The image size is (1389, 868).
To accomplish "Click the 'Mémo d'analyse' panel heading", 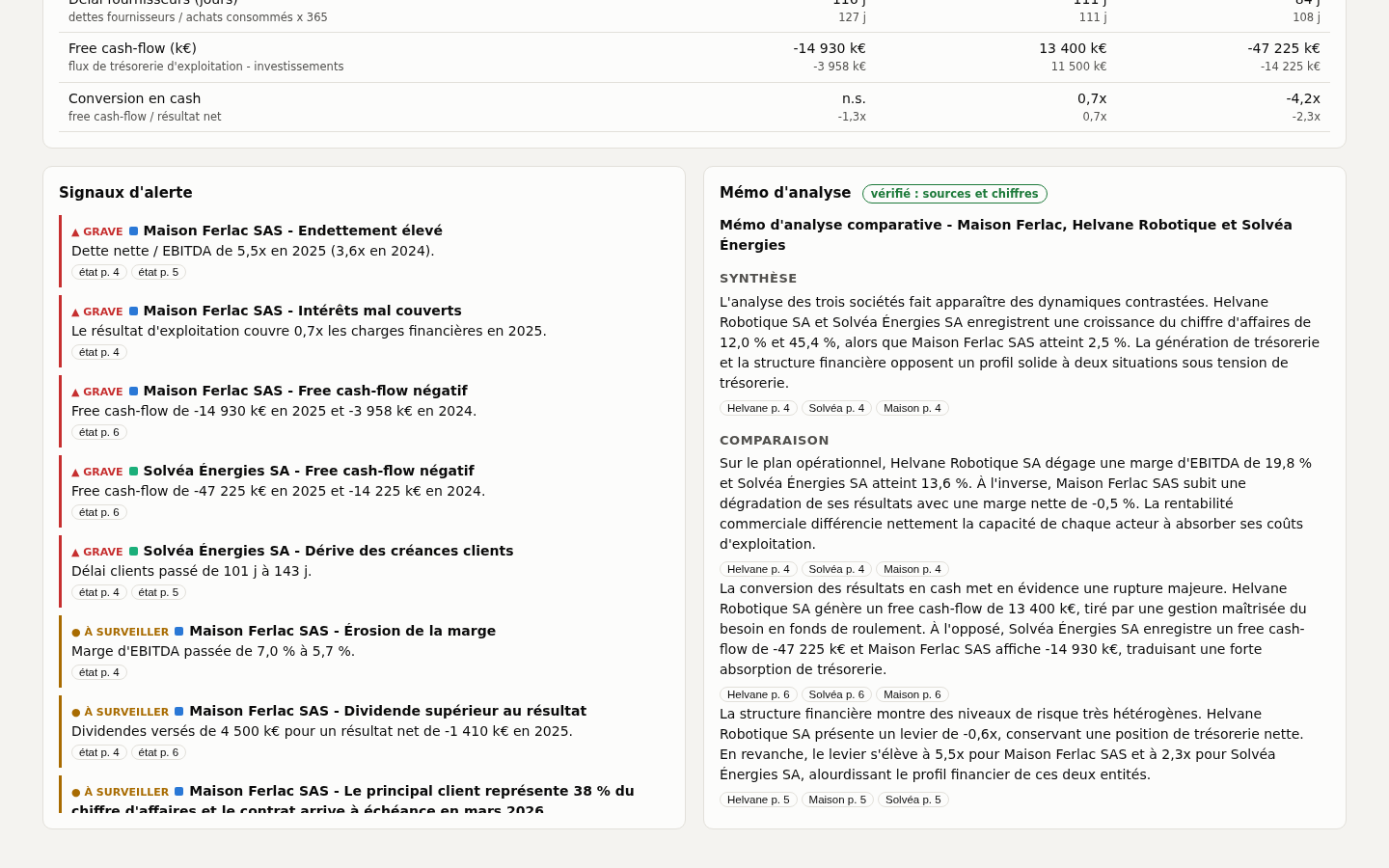I will 785,193.
